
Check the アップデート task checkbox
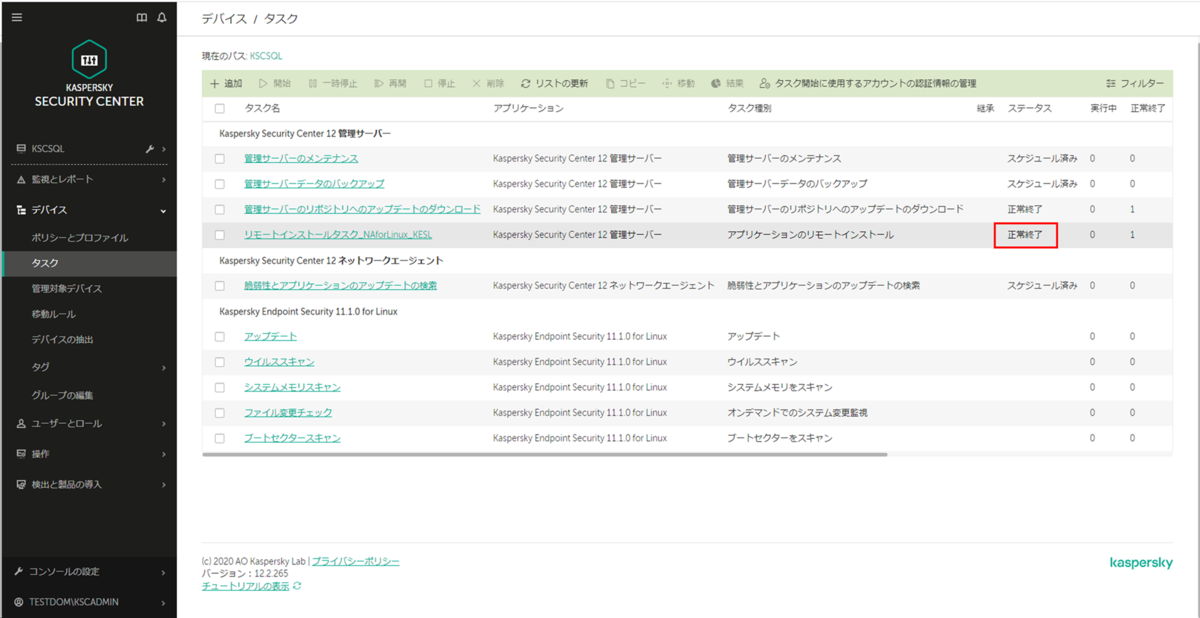[219, 336]
